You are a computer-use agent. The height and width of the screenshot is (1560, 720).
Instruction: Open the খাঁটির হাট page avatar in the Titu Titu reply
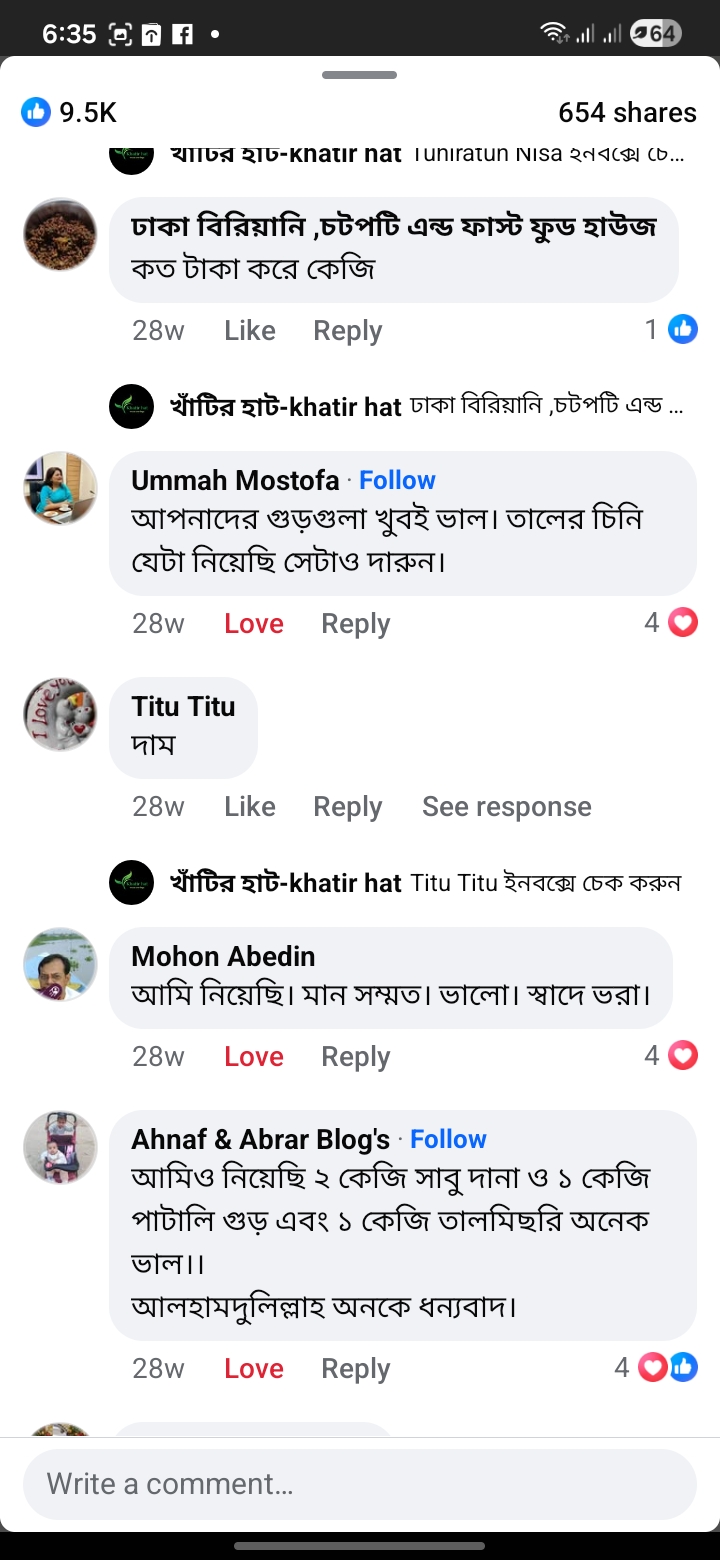click(x=132, y=882)
